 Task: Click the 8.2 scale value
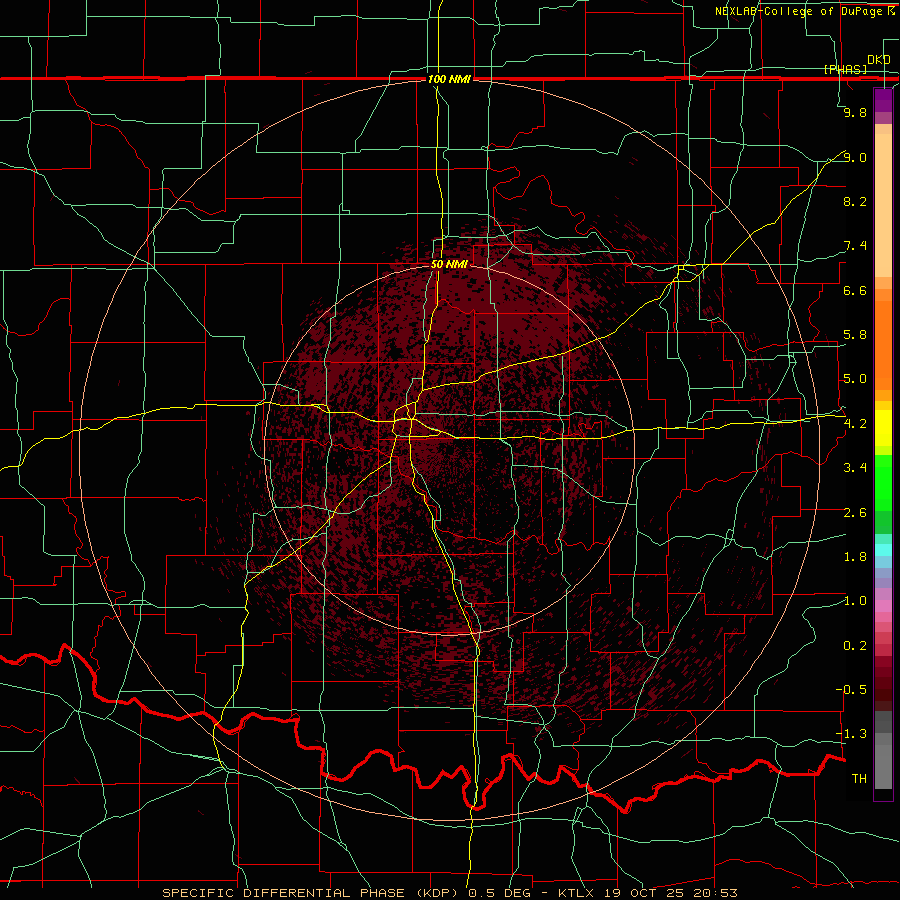tap(855, 201)
